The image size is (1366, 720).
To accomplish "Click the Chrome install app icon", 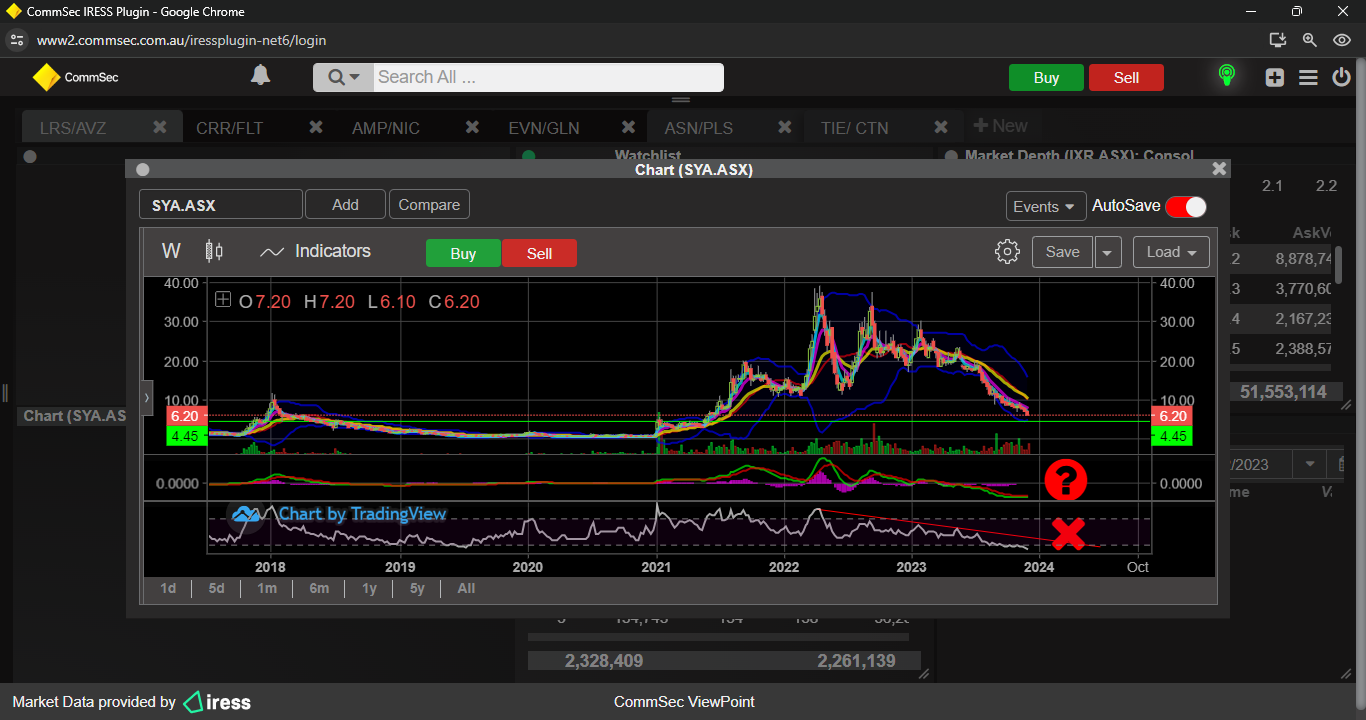I will tap(1277, 40).
